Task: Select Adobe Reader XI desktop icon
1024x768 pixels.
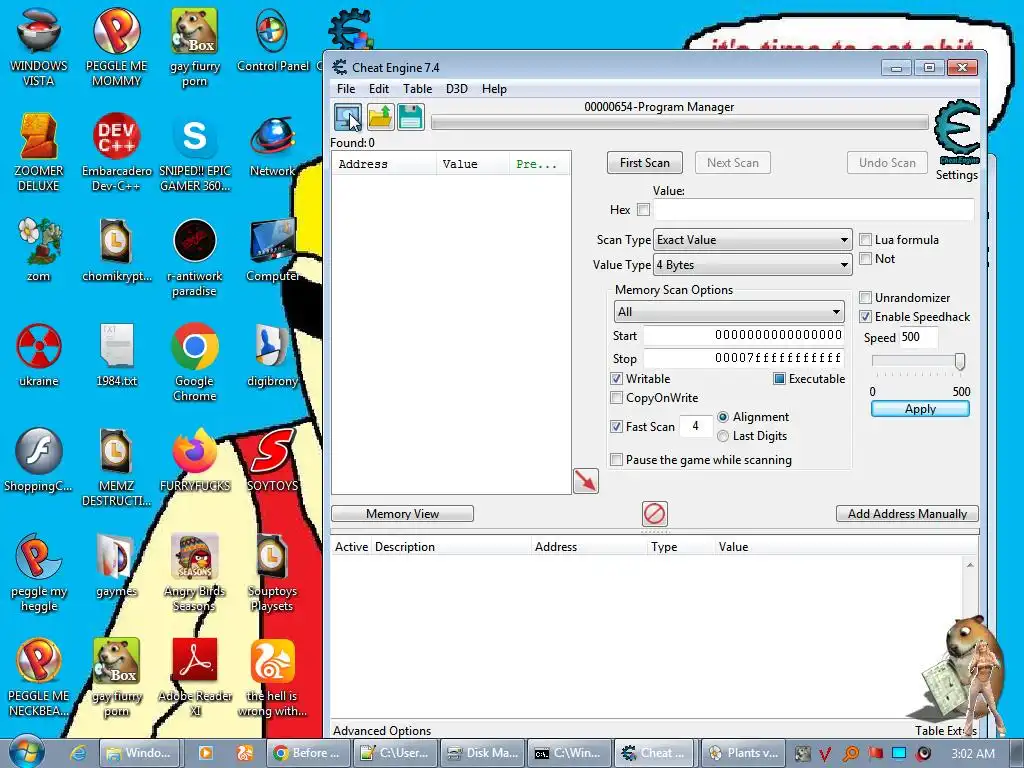Action: point(195,678)
